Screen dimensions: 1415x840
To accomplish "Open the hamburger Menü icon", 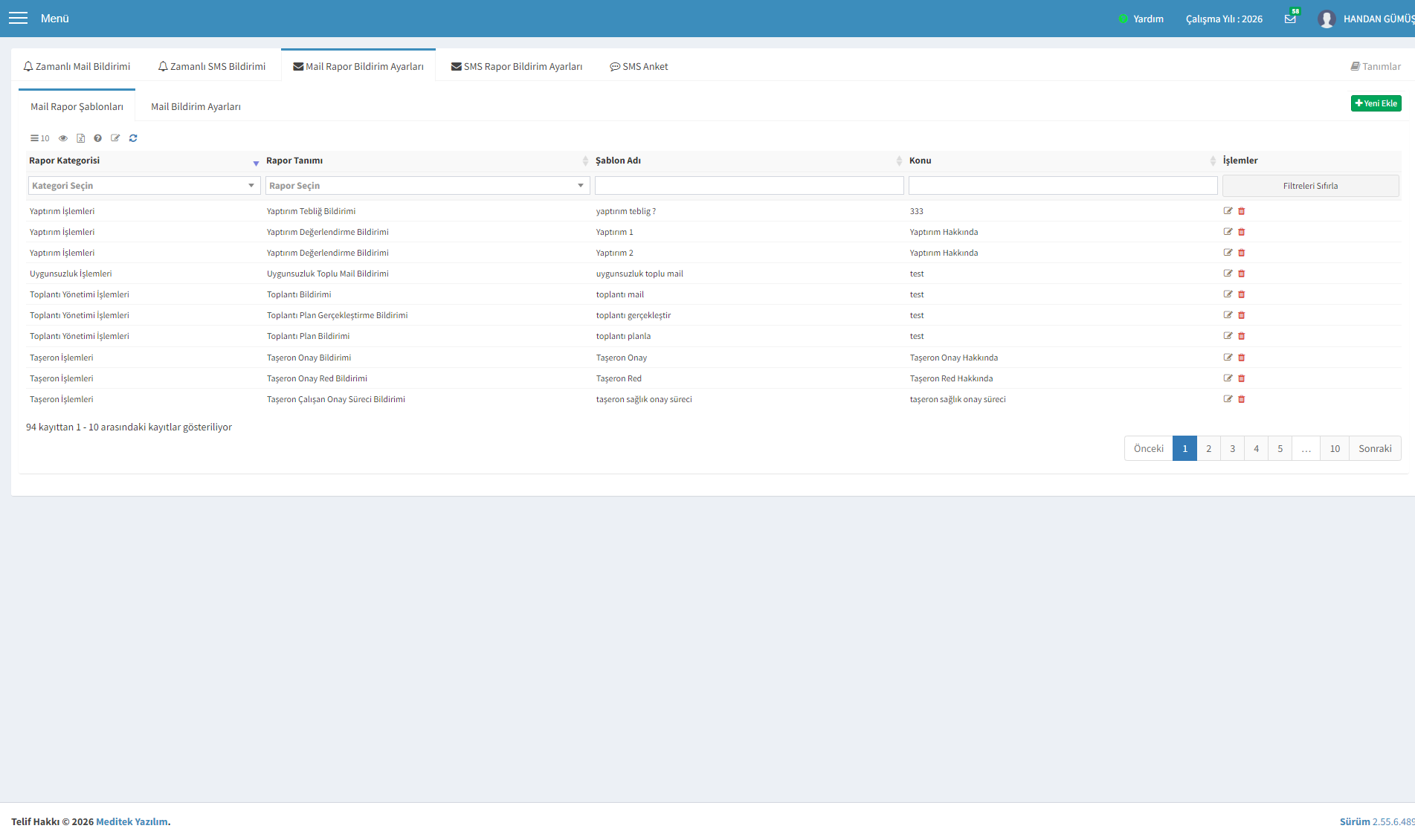I will click(18, 18).
